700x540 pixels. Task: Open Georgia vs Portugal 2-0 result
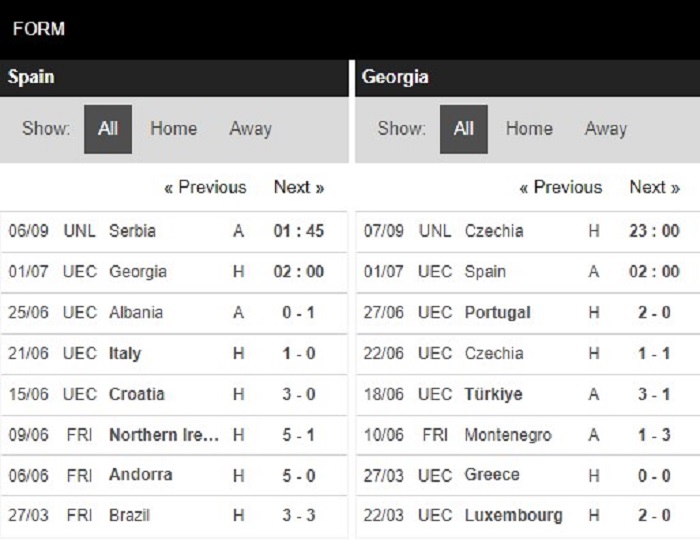pyautogui.click(x=528, y=313)
